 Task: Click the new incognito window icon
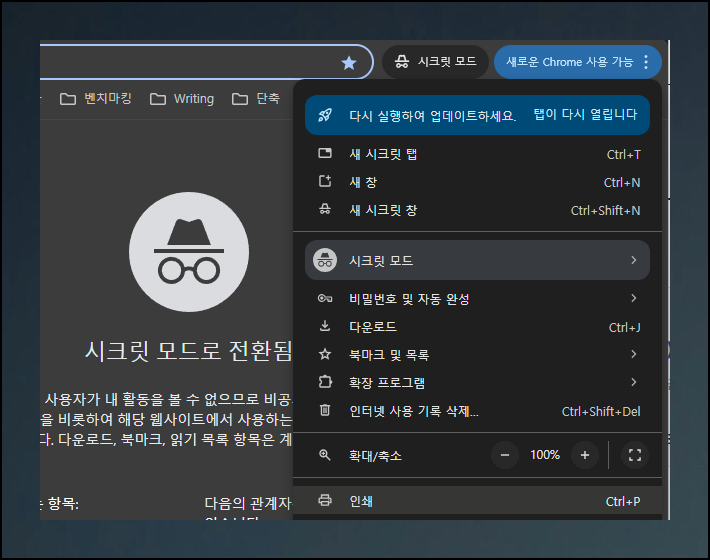point(325,209)
